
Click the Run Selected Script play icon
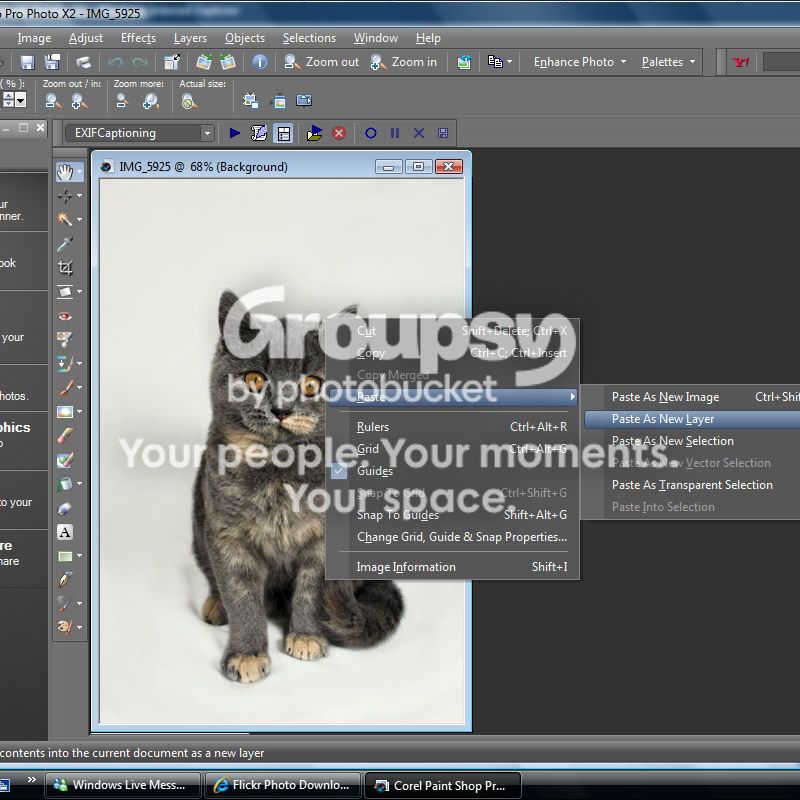coord(235,133)
